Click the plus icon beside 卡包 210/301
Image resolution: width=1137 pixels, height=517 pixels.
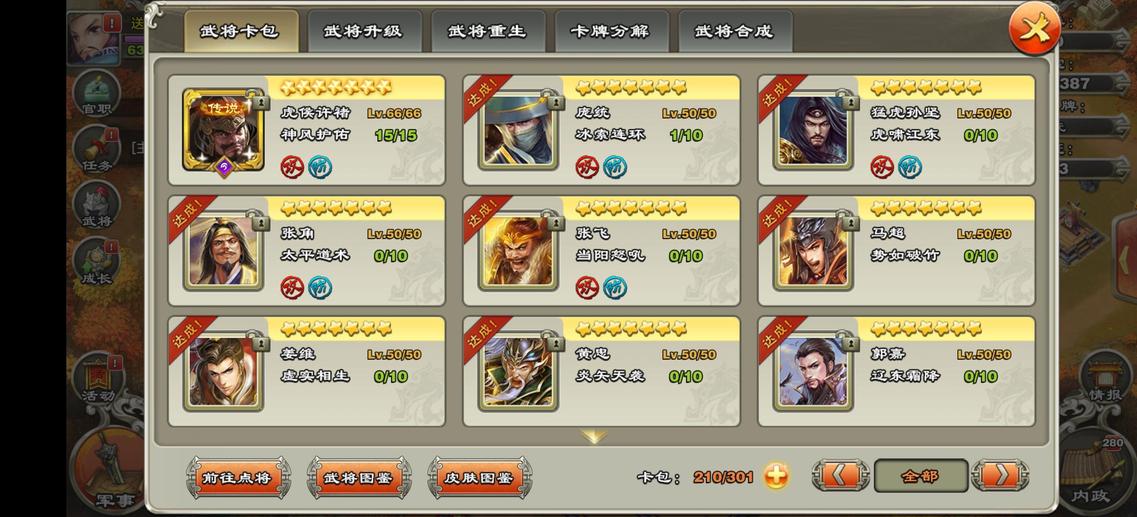pyautogui.click(x=776, y=476)
